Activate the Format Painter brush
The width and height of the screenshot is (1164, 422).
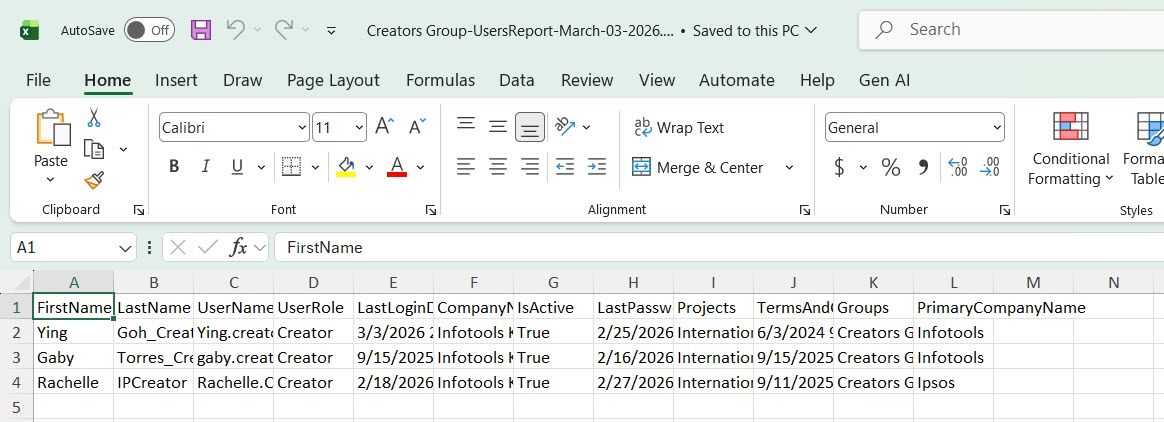point(94,181)
